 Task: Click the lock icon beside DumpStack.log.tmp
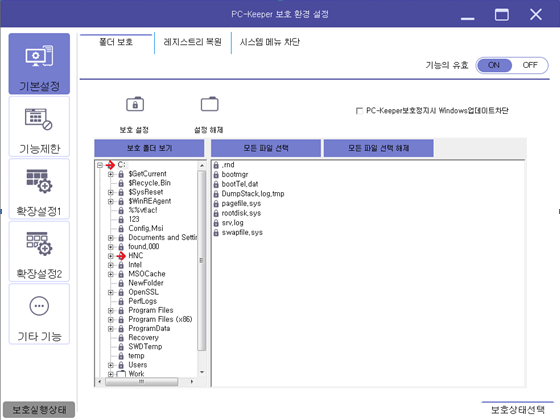tap(216, 194)
